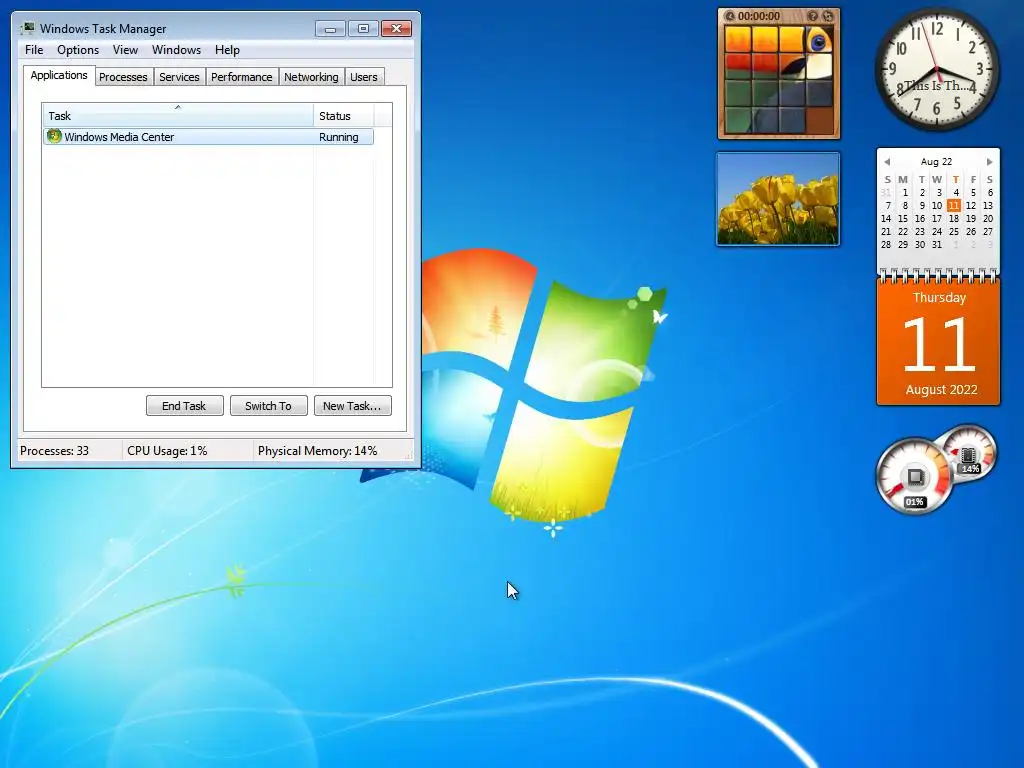Switch to the Processes tab
1024x768 pixels.
pos(123,77)
